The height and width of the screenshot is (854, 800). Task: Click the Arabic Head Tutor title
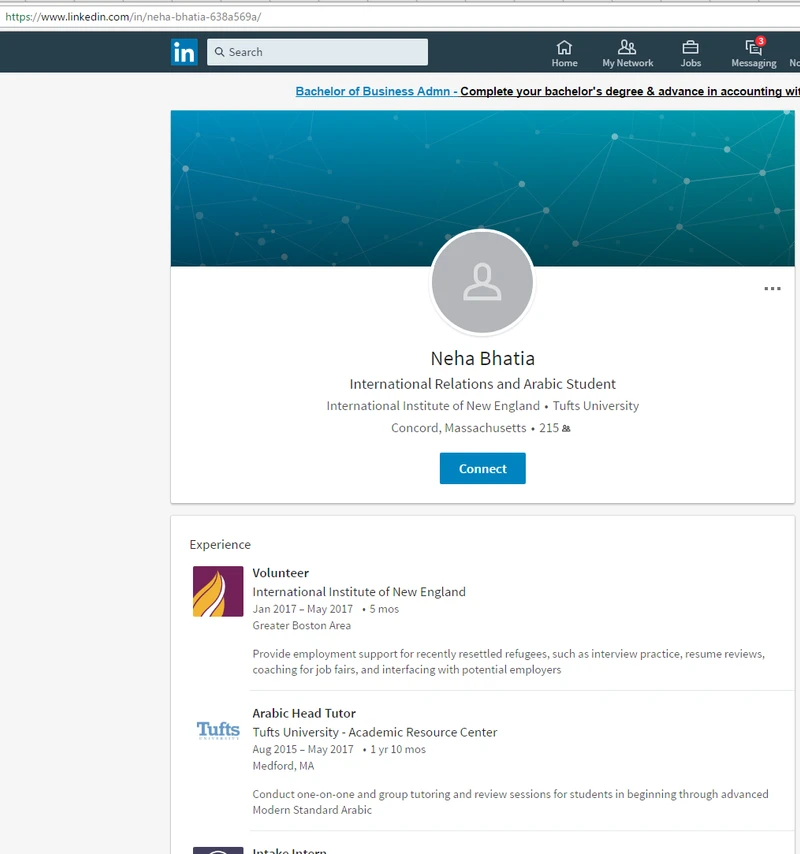coord(304,713)
